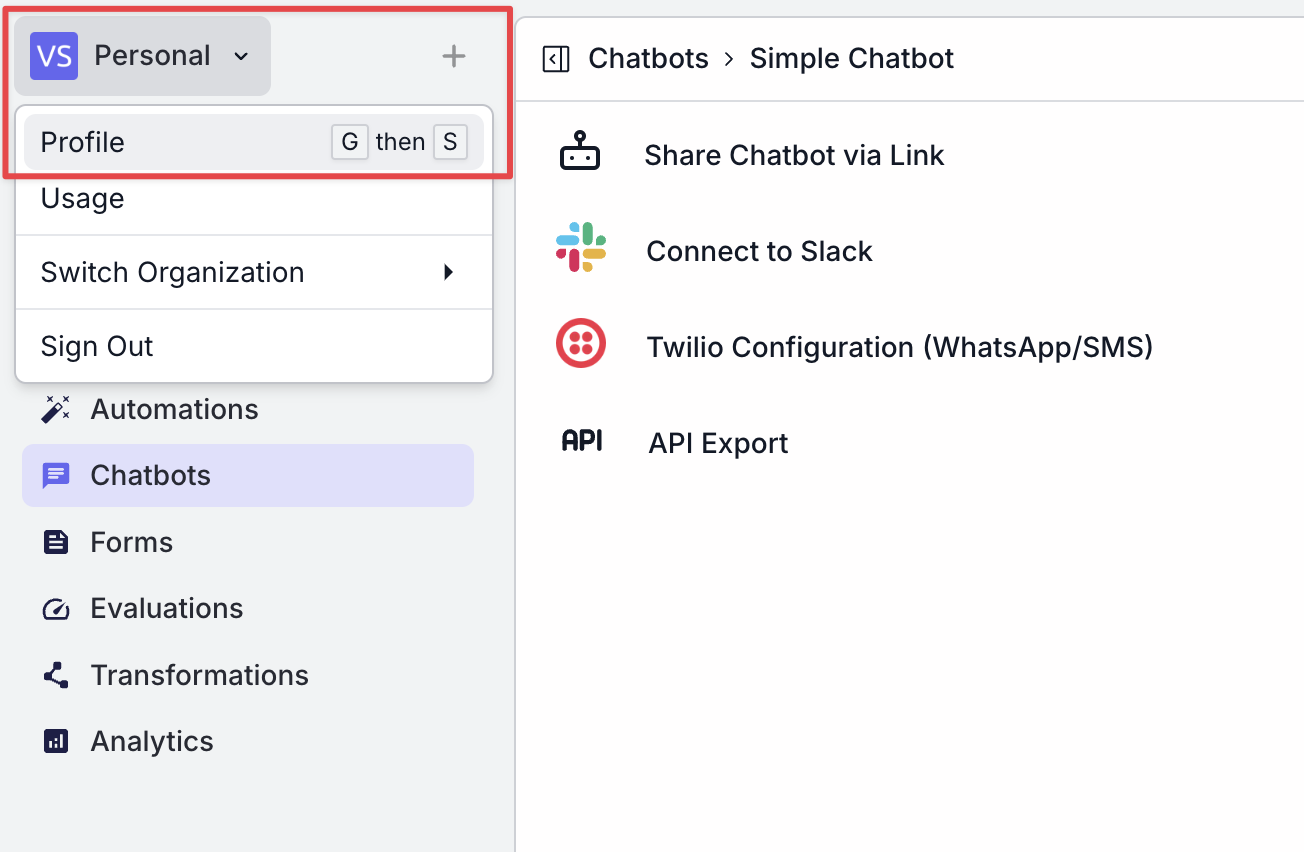Sign Out of the account

pos(97,346)
